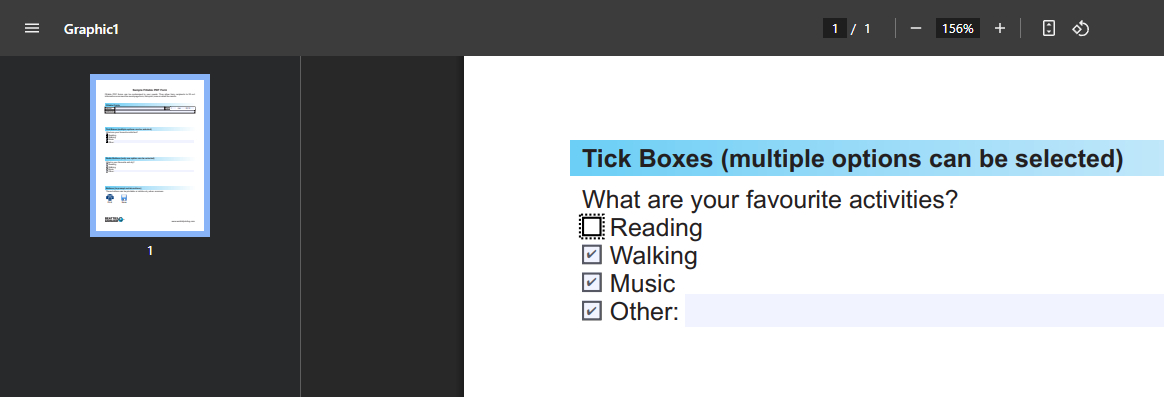Click the divider between sidebar and document
The height and width of the screenshot is (397, 1164).
(301, 226)
